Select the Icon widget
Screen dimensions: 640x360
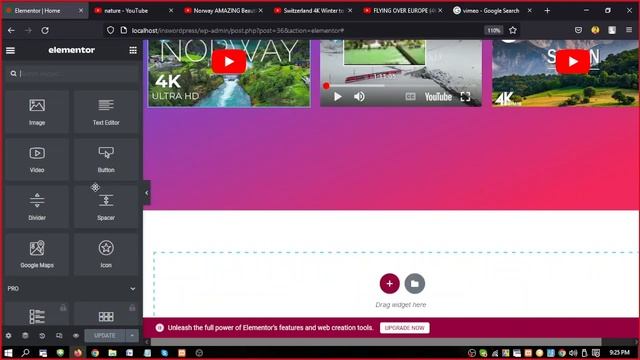click(x=106, y=254)
